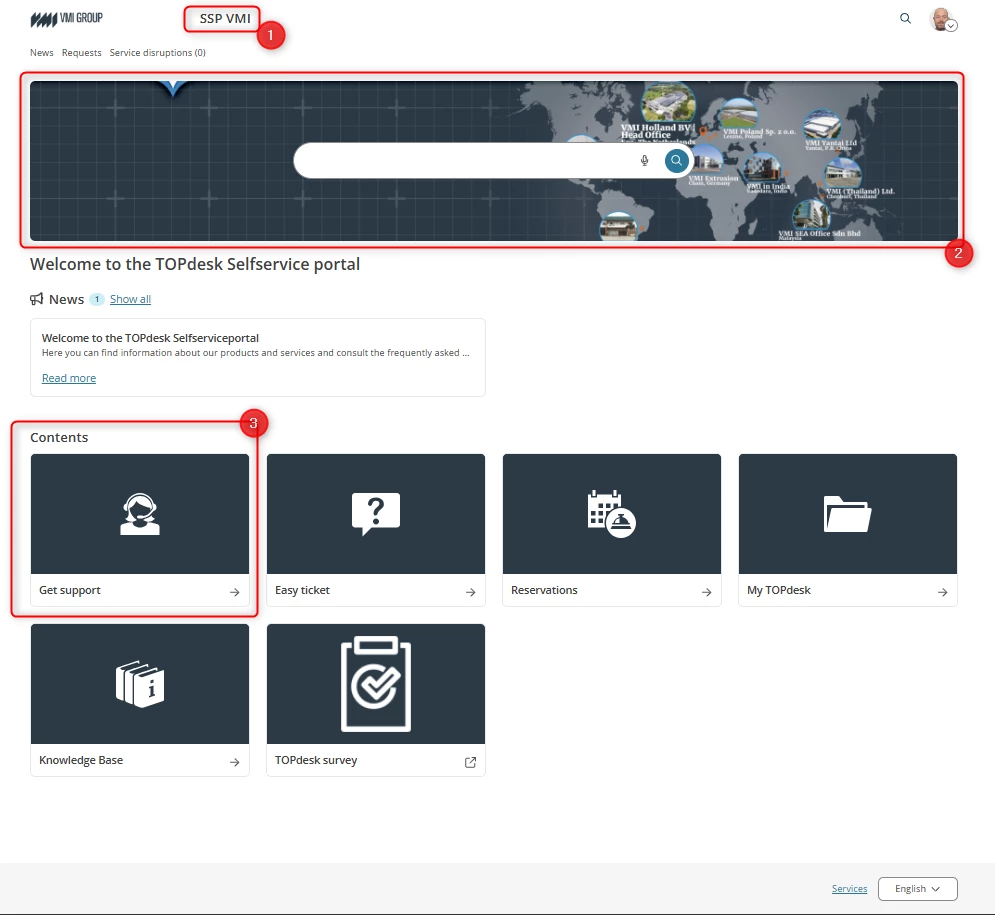
Task: Click the Welcome to the TOPdesk Selfservice portal heading
Action: point(195,265)
